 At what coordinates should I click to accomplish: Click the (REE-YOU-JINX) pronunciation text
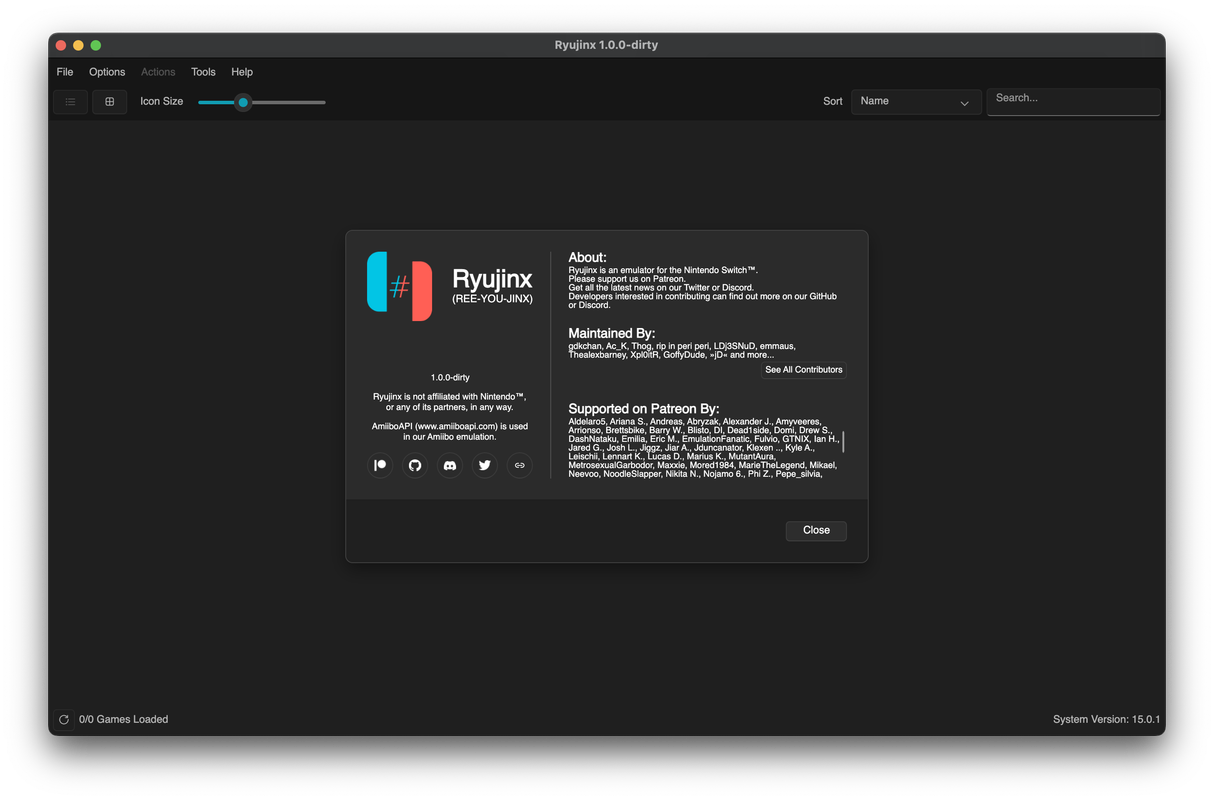(492, 299)
